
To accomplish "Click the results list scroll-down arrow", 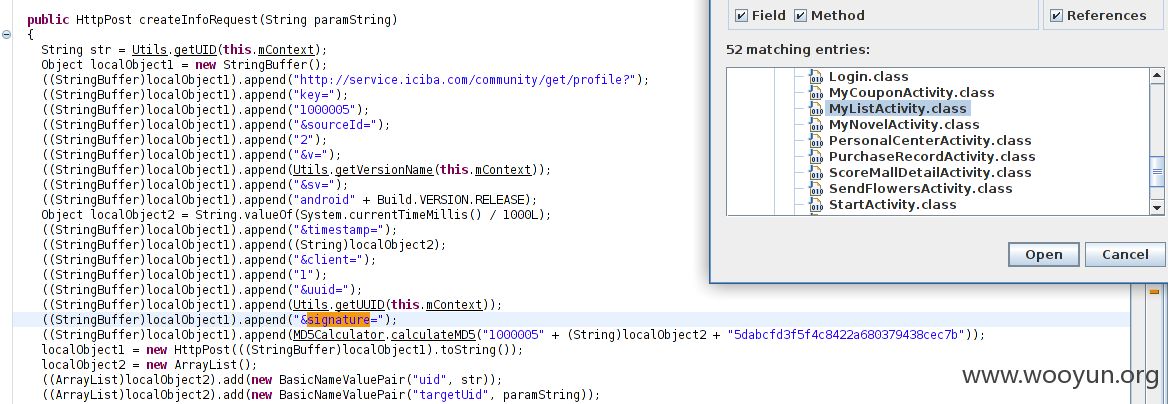I will click(x=1157, y=208).
